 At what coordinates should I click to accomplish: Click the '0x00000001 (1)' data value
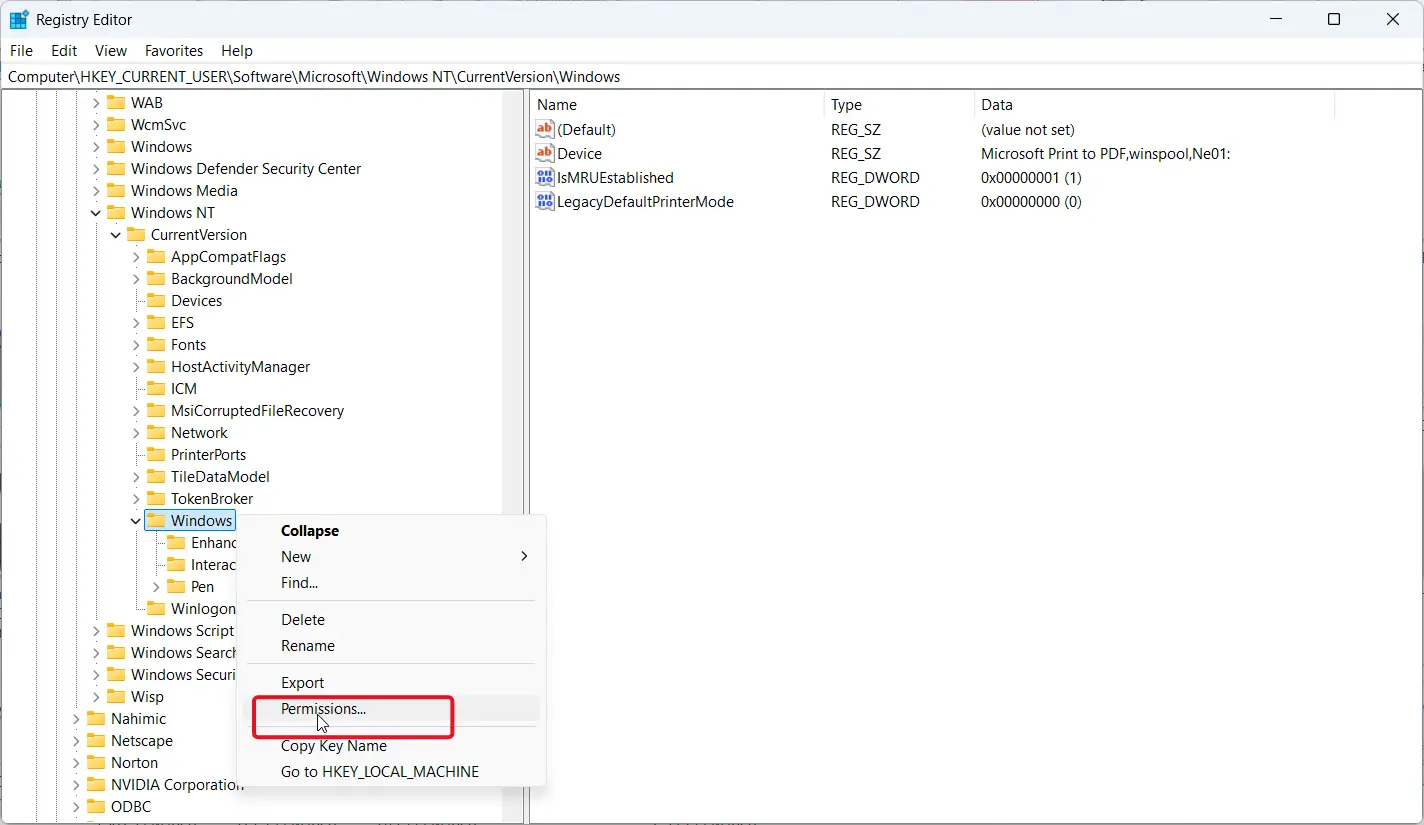[x=1031, y=177]
